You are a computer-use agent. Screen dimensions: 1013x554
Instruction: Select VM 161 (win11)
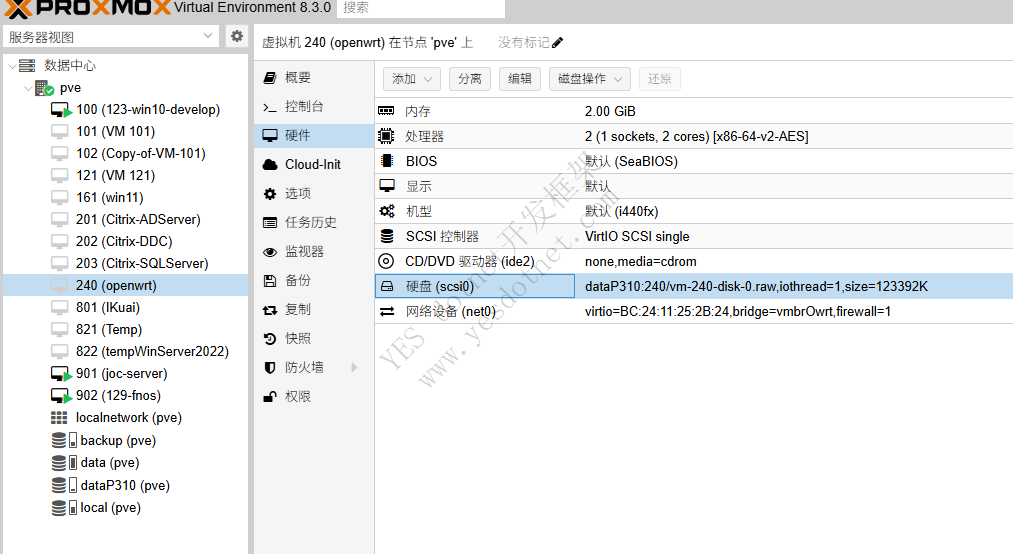[110, 198]
